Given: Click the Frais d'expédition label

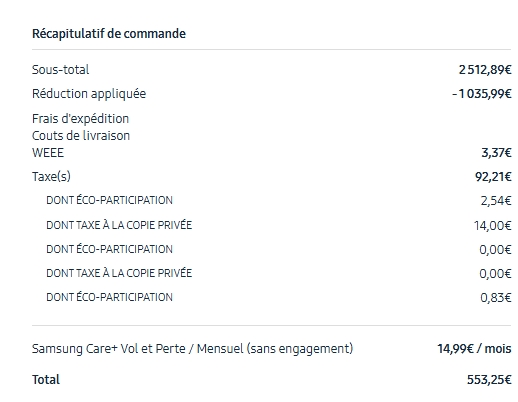Looking at the screenshot, I should click(x=80, y=119).
